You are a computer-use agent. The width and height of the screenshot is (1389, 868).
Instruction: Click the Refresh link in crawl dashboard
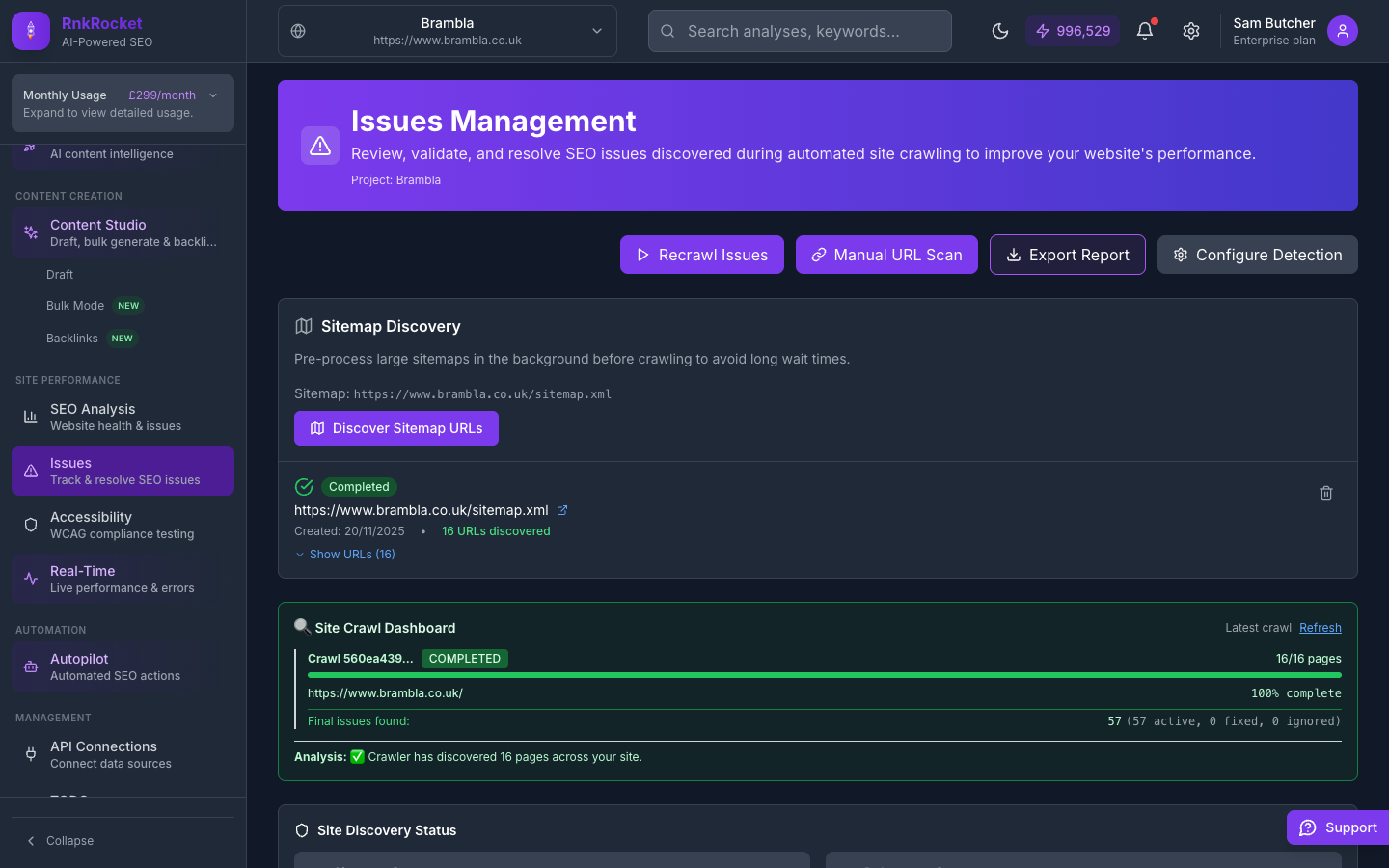tap(1321, 628)
